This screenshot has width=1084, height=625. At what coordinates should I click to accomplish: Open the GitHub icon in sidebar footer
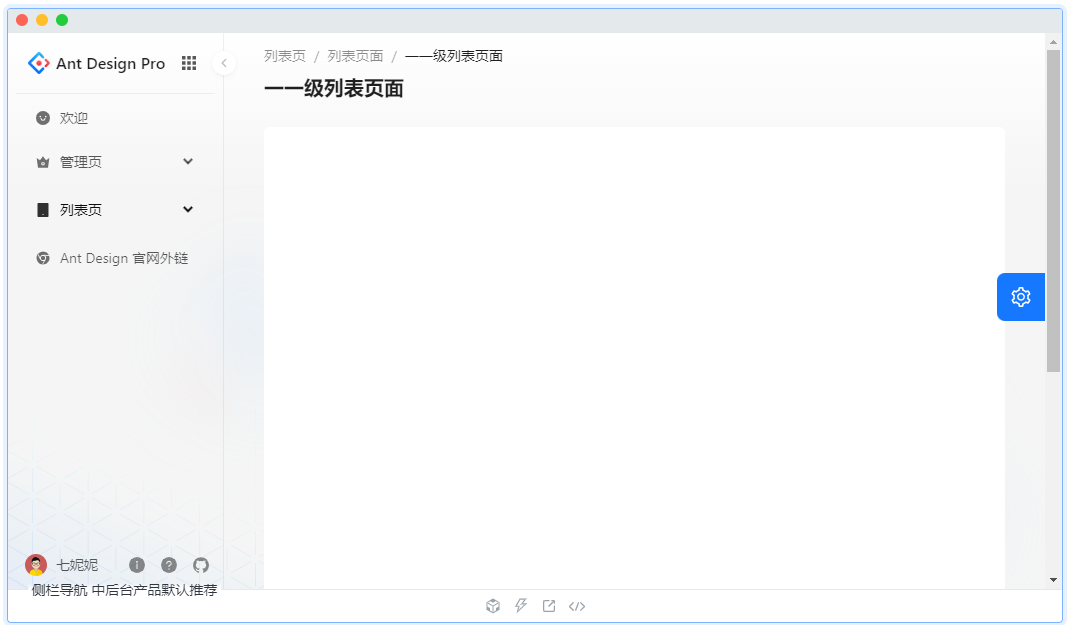pyautogui.click(x=200, y=565)
